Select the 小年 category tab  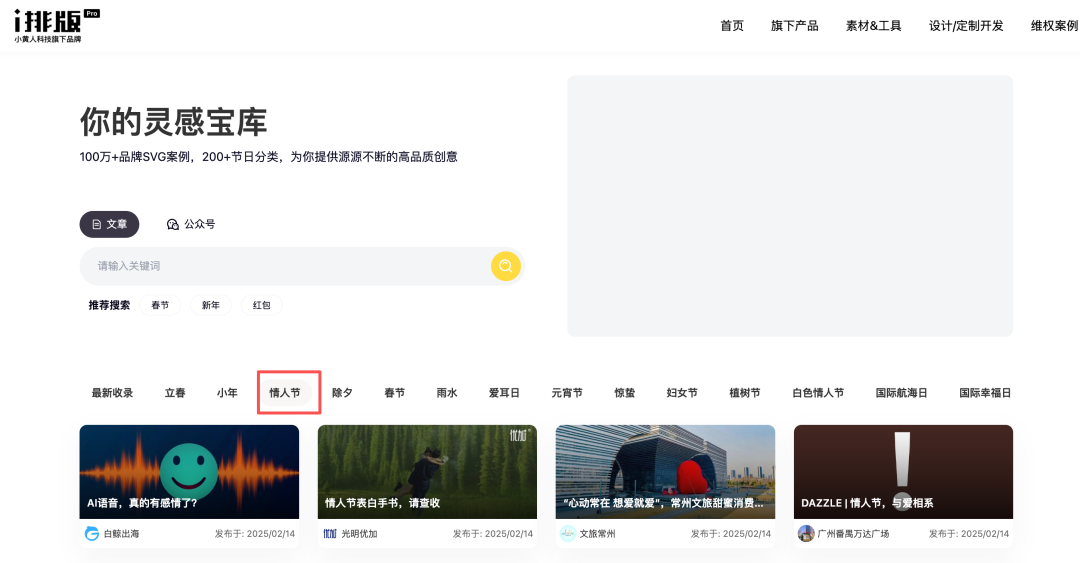(x=227, y=393)
